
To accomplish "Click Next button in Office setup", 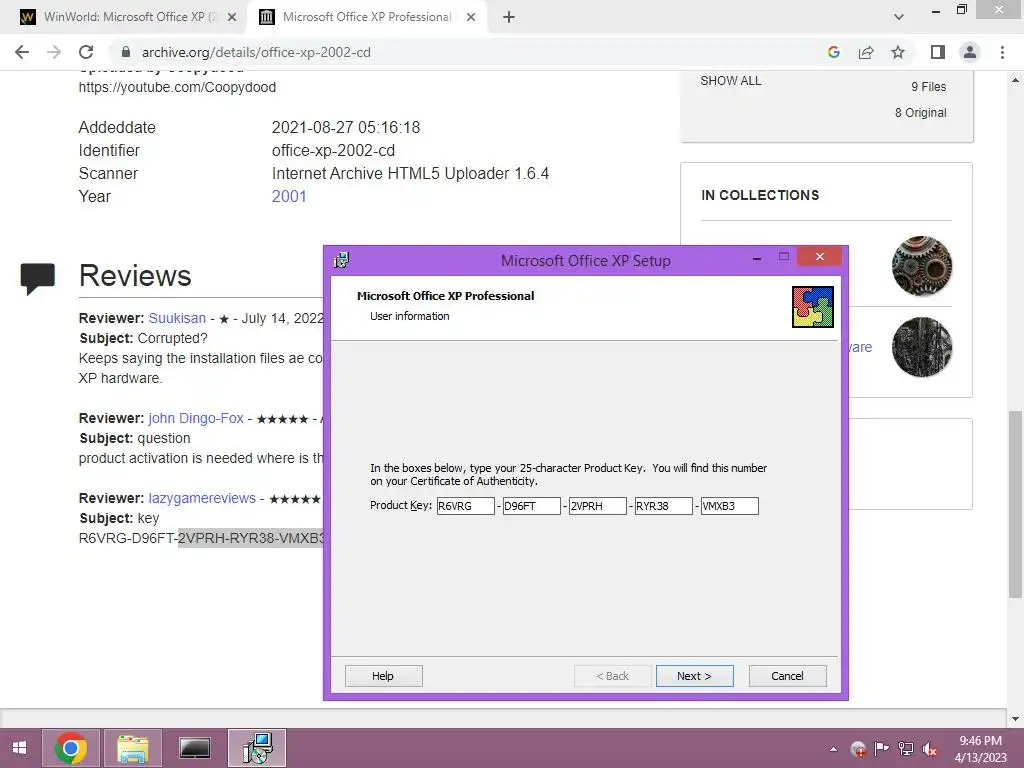I will (694, 676).
